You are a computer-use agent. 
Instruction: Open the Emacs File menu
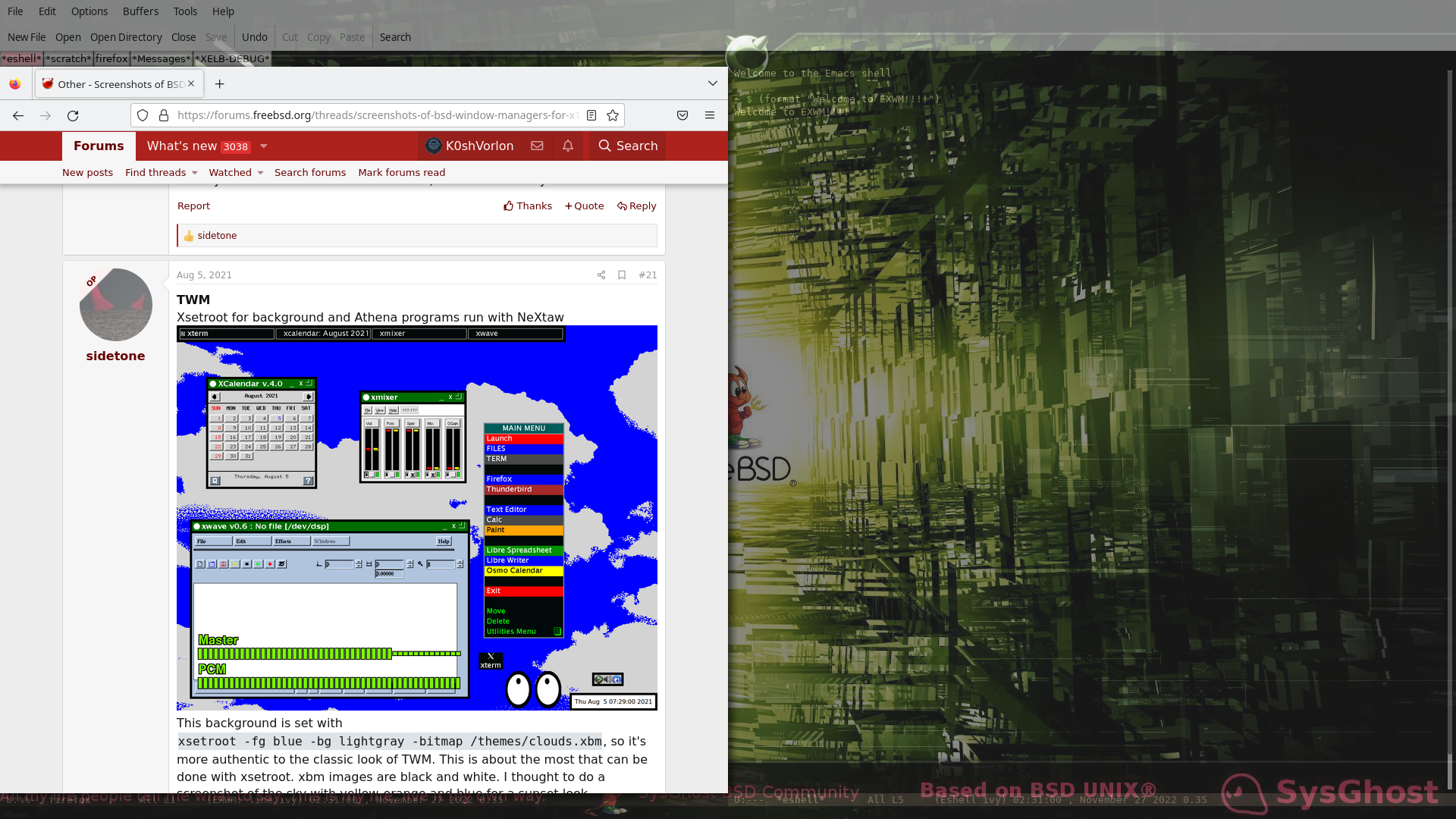tap(15, 11)
